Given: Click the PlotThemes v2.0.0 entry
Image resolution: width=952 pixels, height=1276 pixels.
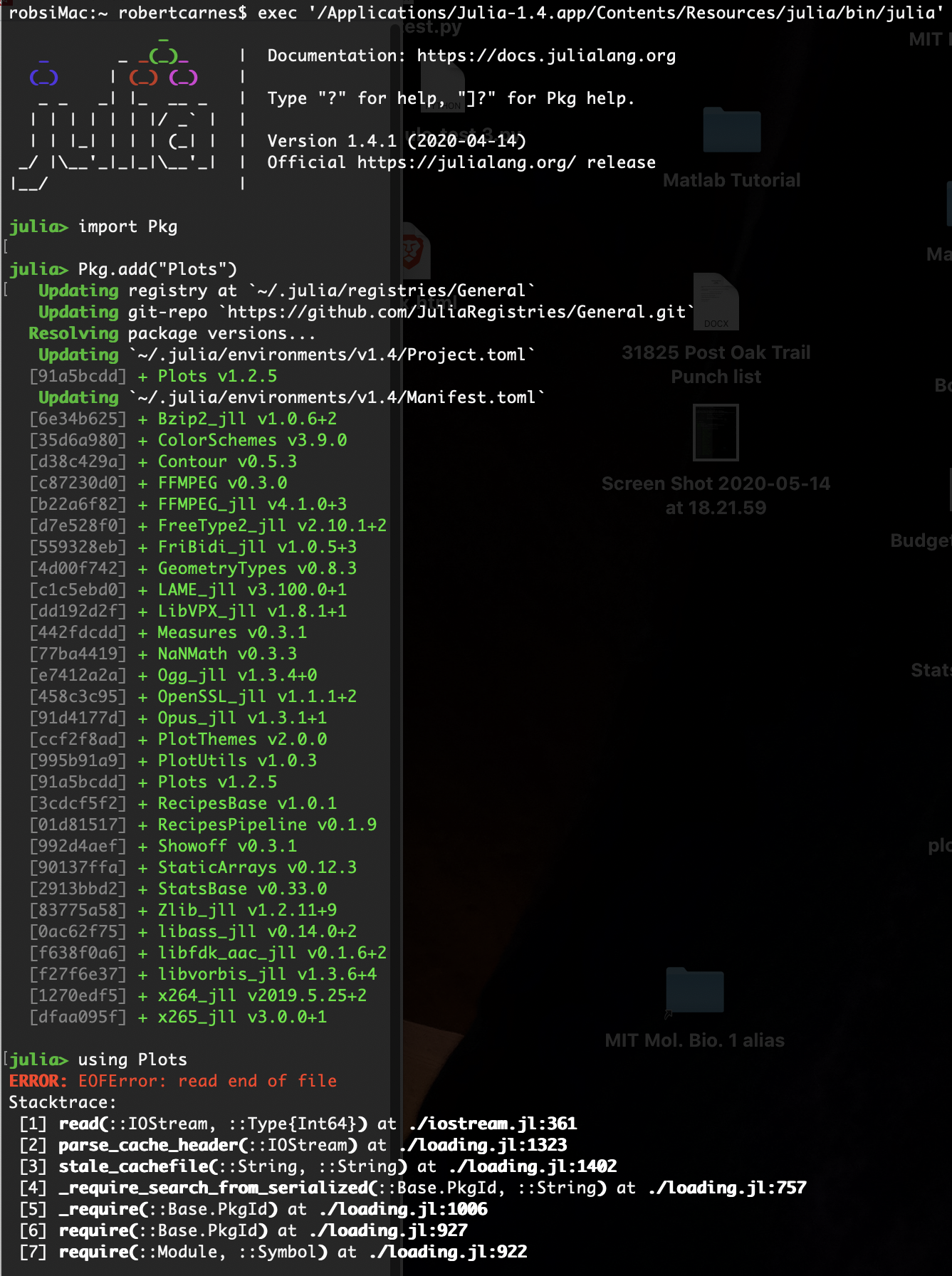Looking at the screenshot, I should point(242,739).
